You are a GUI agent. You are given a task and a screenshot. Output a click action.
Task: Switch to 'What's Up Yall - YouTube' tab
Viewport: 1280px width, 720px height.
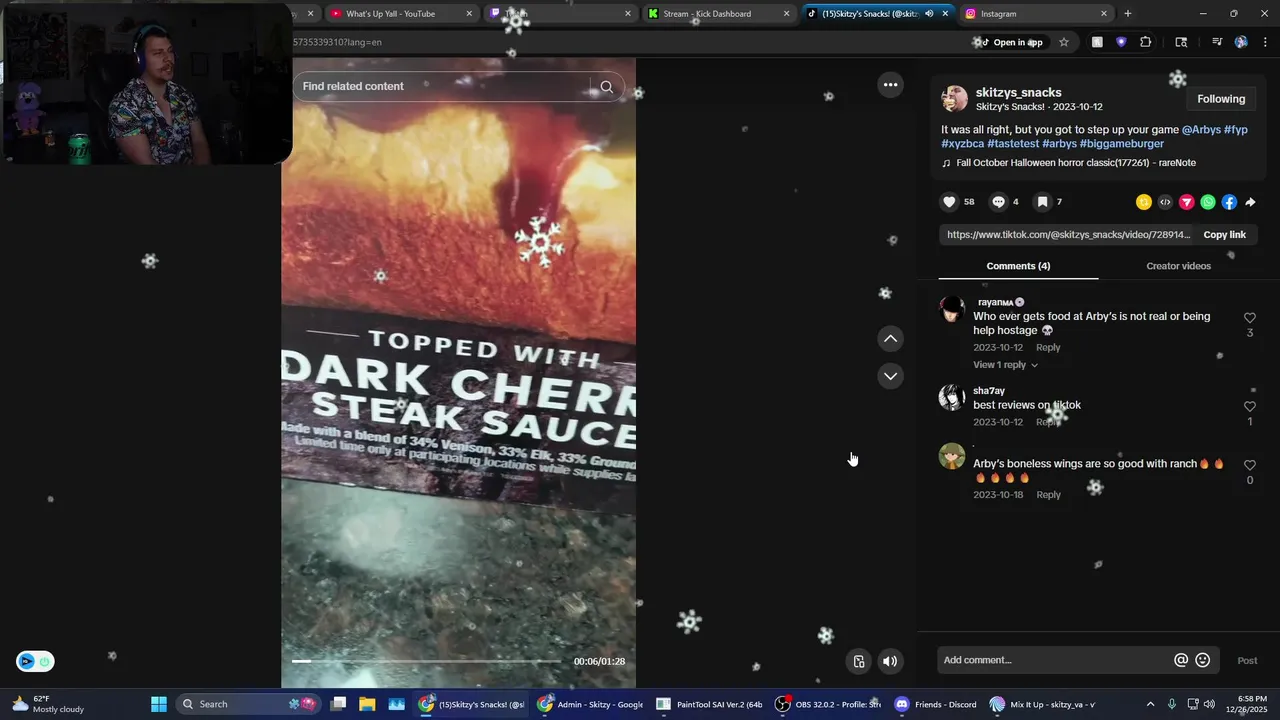point(400,14)
